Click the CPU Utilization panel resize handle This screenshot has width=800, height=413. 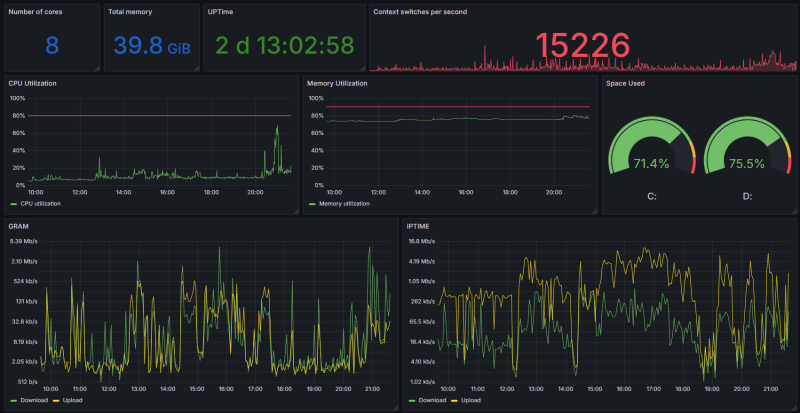295,211
